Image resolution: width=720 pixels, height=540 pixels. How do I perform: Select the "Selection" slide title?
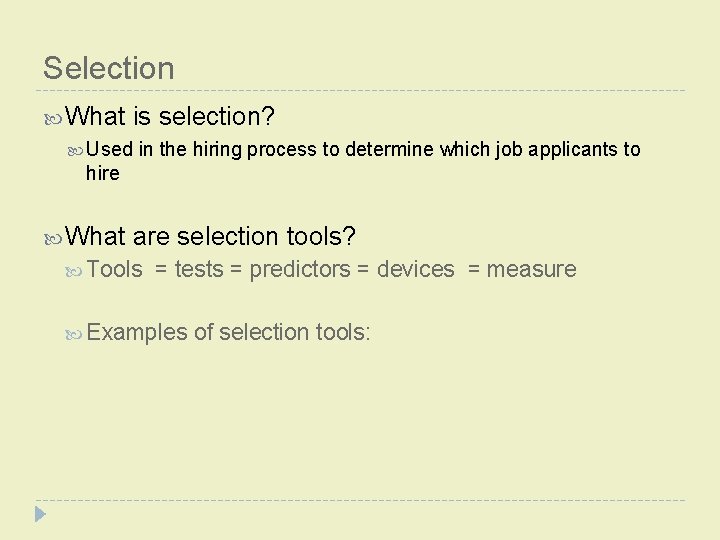pos(108,68)
